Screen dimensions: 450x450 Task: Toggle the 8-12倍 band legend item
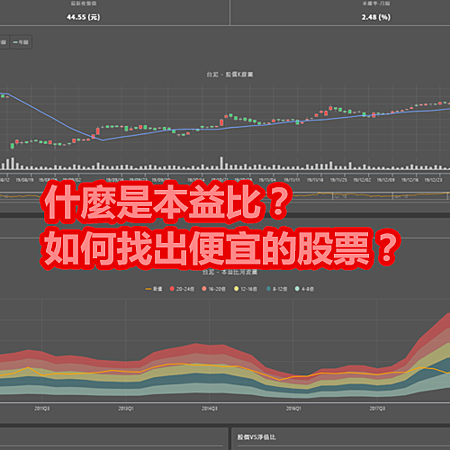click(277, 289)
